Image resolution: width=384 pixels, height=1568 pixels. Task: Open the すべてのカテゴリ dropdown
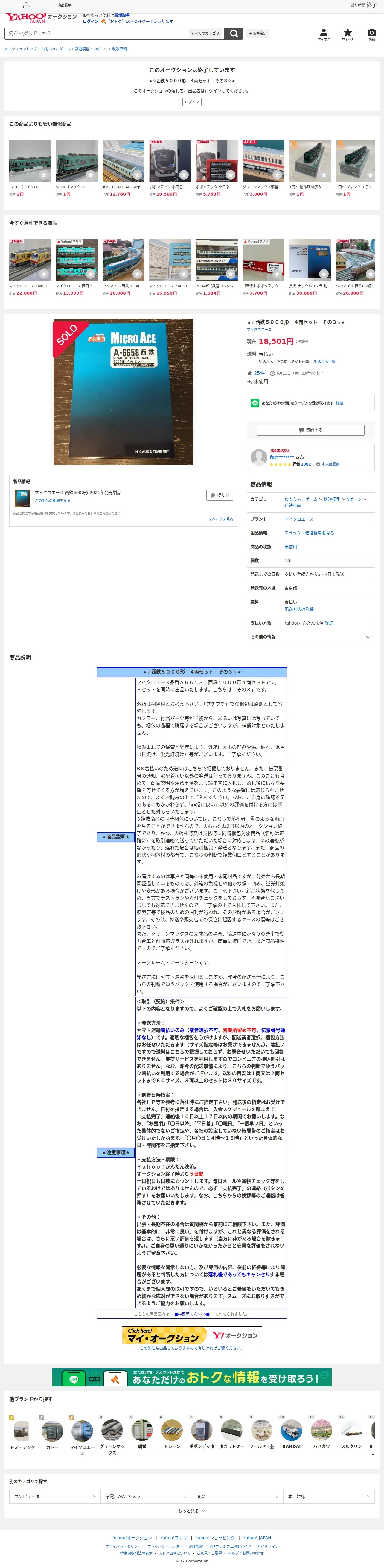point(206,34)
